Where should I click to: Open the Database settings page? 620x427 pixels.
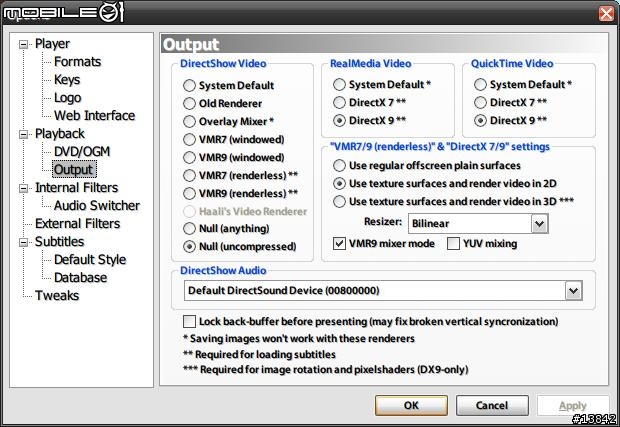[x=80, y=278]
